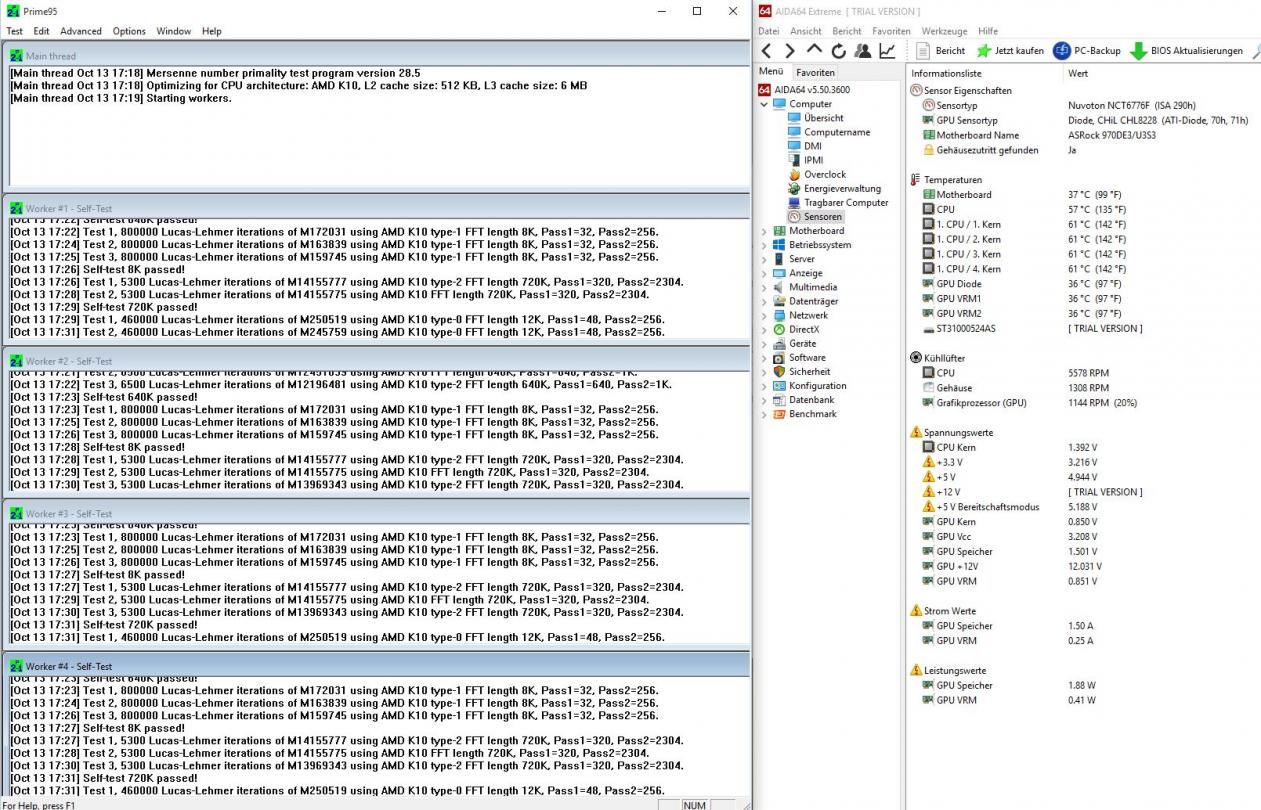The width and height of the screenshot is (1261, 810).
Task: Open the Advanced menu in Prime95
Action: [81, 31]
